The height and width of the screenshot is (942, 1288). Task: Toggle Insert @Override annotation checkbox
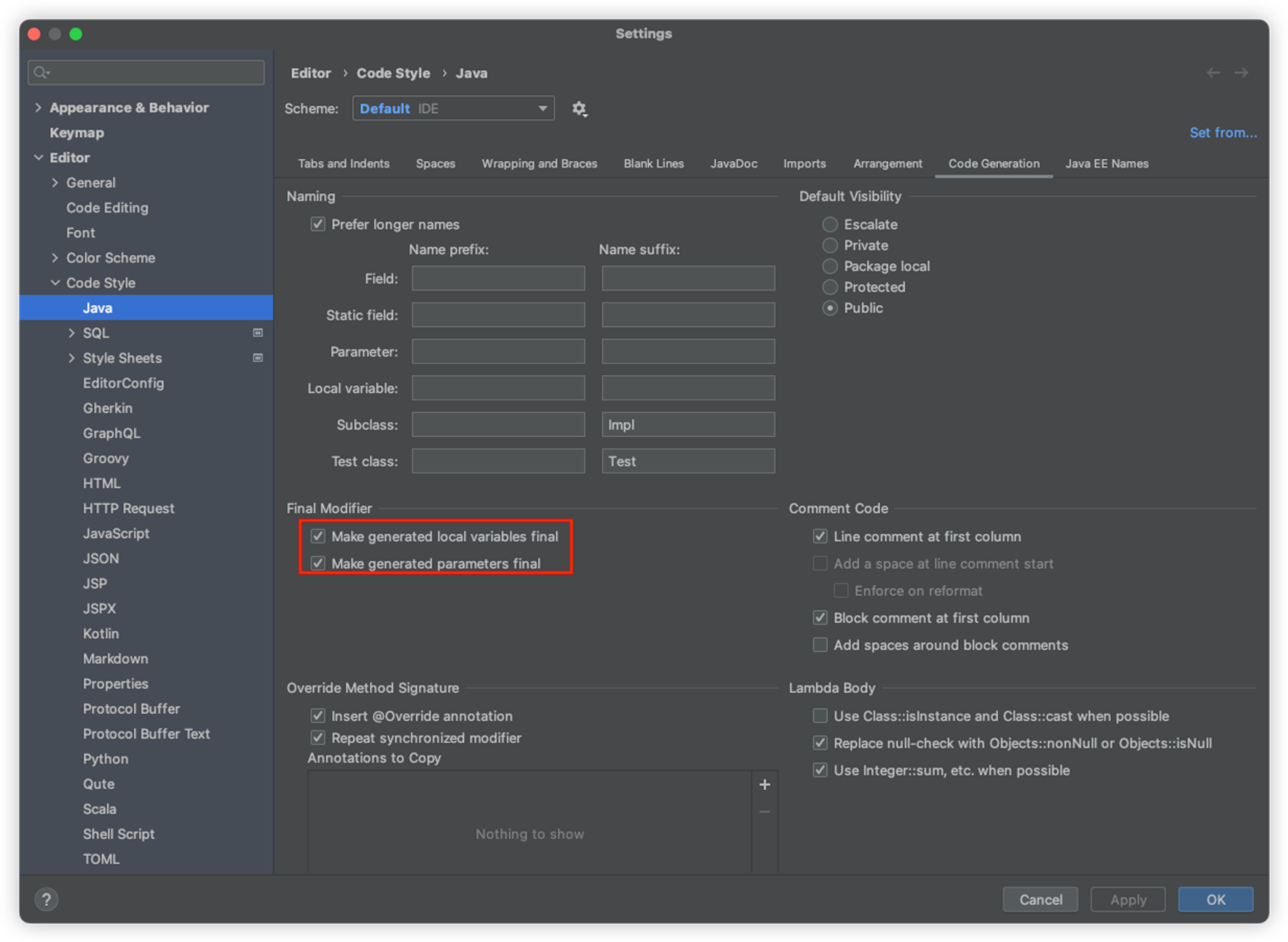(317, 715)
